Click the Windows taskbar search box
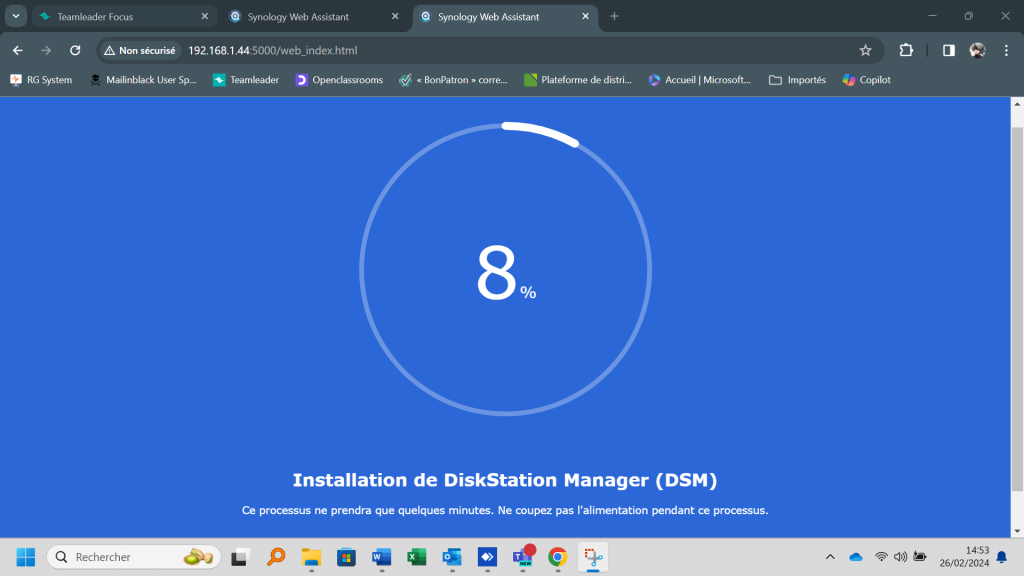Image resolution: width=1024 pixels, height=576 pixels. tap(132, 557)
